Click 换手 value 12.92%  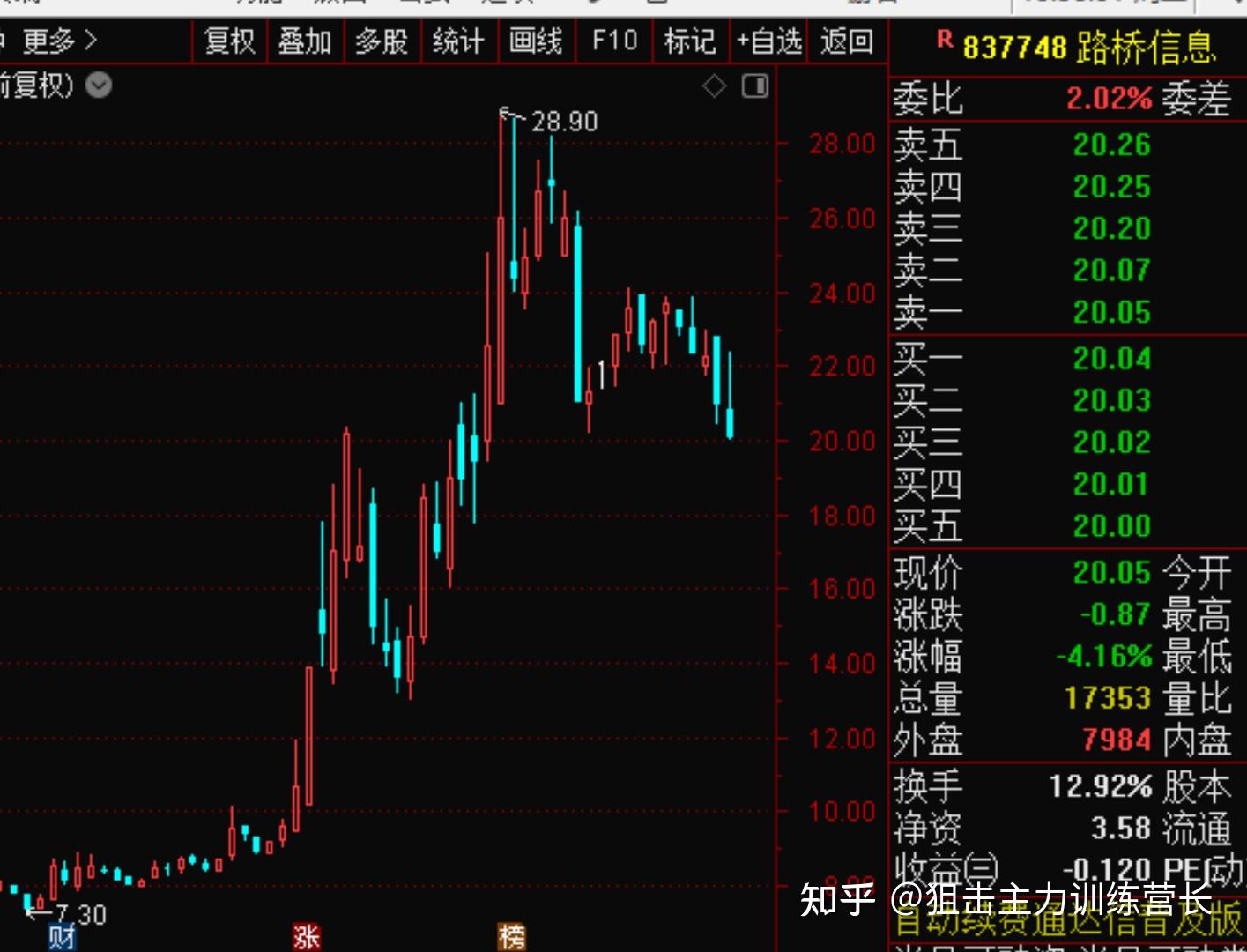pyautogui.click(x=1100, y=786)
